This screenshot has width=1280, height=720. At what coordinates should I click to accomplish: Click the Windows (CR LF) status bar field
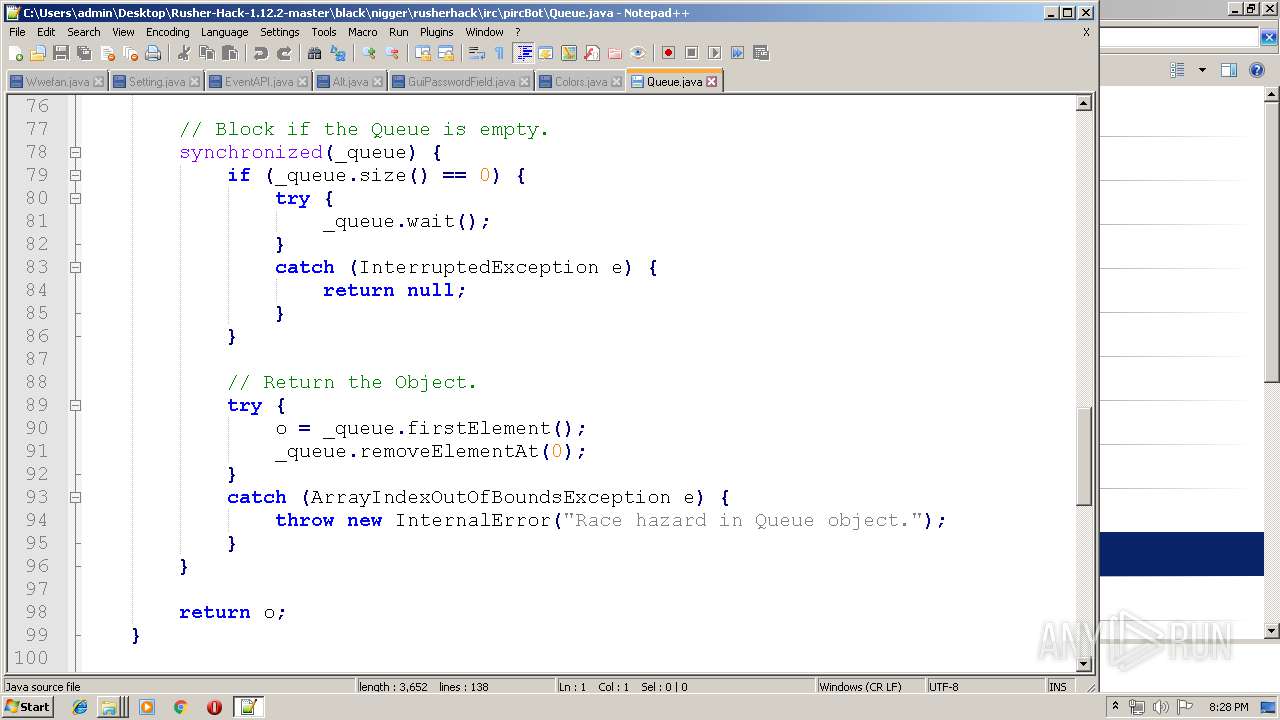pos(870,687)
